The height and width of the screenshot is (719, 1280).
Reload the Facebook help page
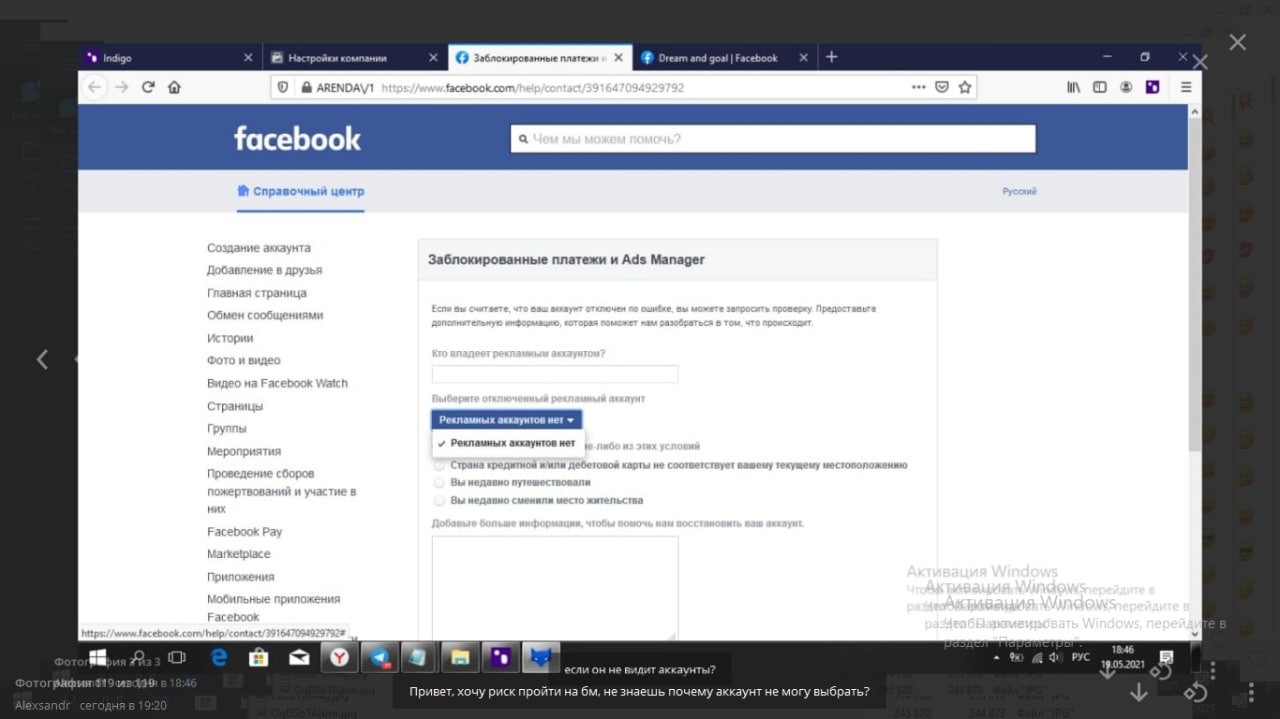tap(148, 87)
